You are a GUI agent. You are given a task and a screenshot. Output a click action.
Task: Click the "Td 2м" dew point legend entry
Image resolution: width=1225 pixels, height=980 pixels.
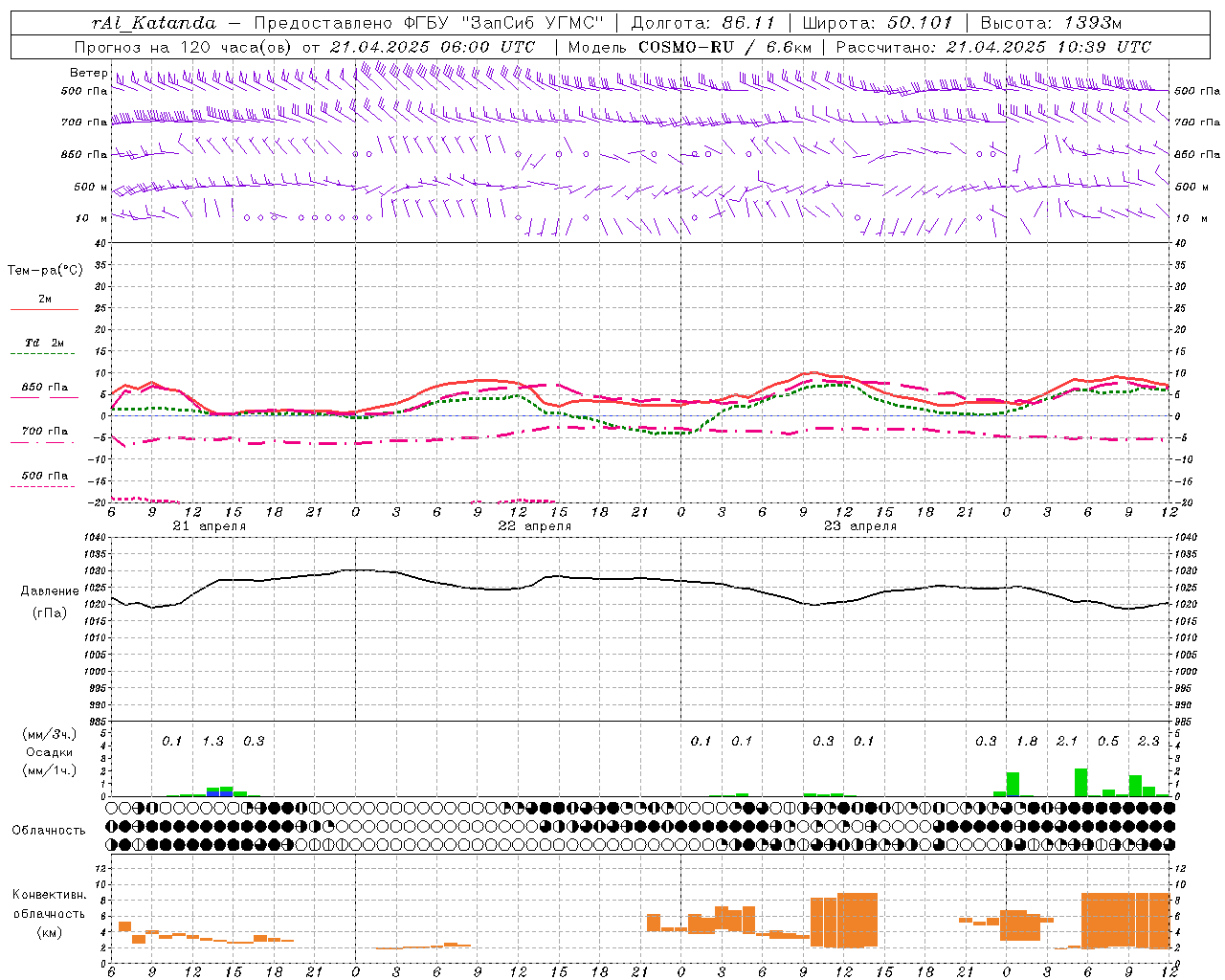[x=44, y=343]
